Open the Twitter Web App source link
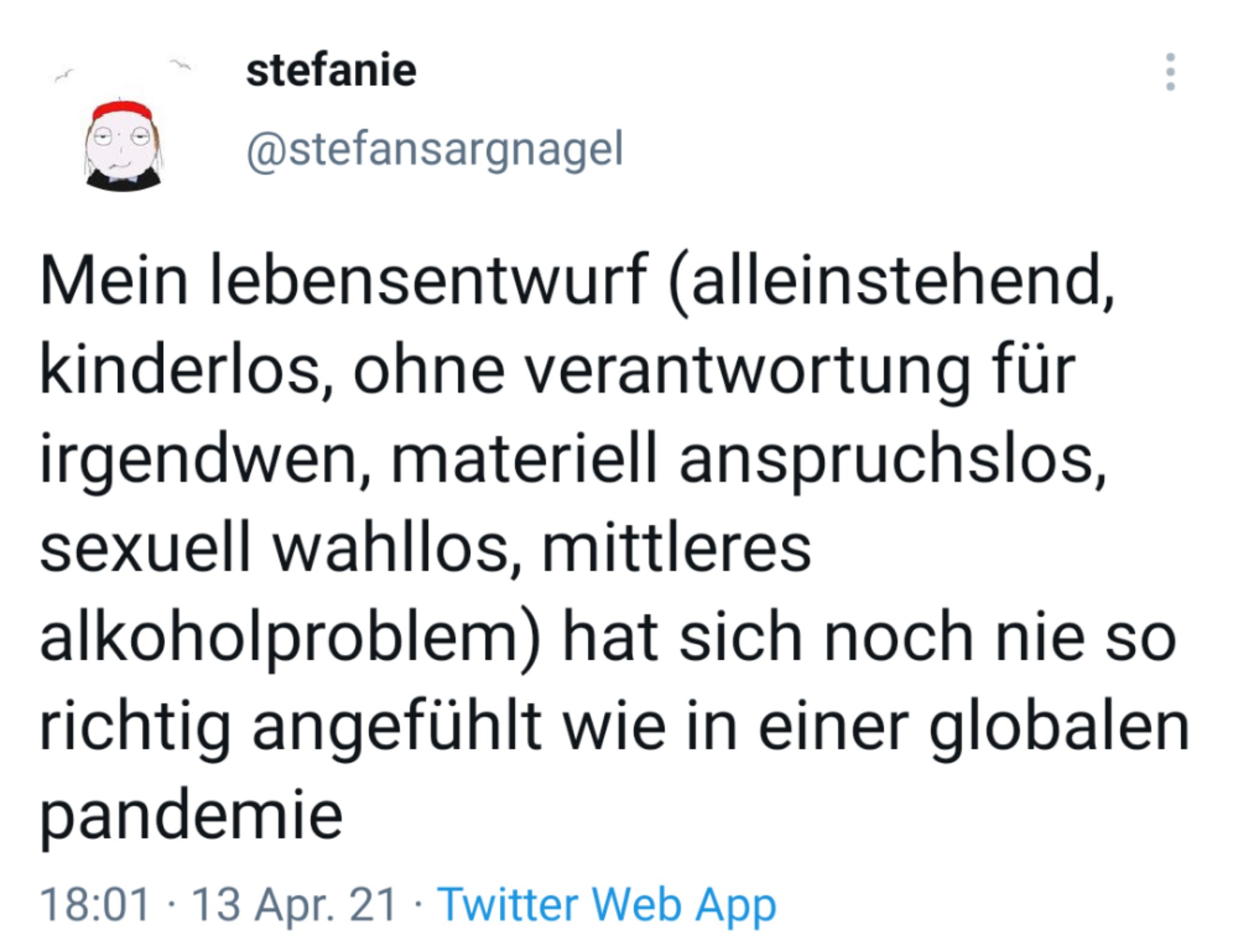Screen dimensions: 1233x952 tap(606, 904)
